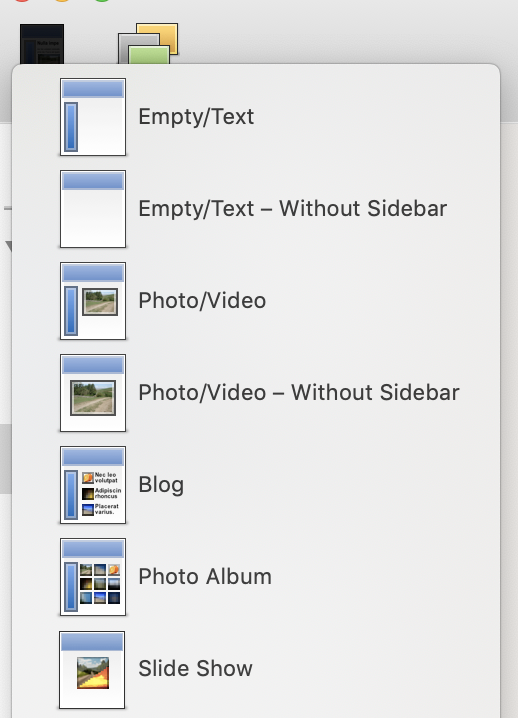The image size is (518, 718).
Task: Select the sidebar-less Empty/Text template thumbnail
Action: 93,209
